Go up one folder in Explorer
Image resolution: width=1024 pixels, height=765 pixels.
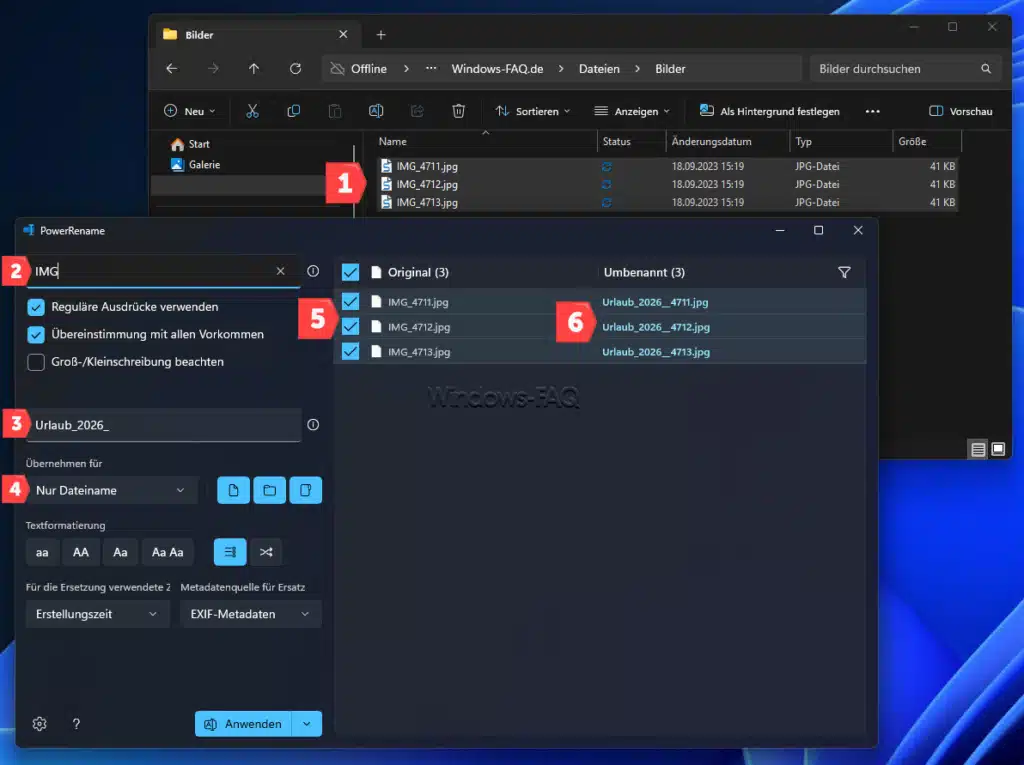click(x=254, y=69)
